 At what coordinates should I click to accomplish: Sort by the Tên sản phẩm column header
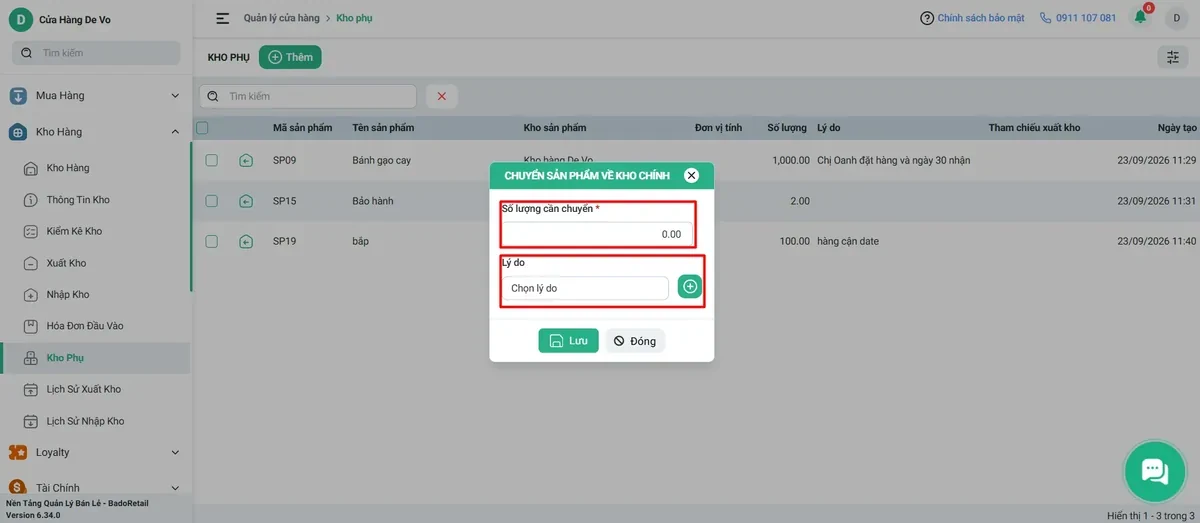click(x=383, y=128)
